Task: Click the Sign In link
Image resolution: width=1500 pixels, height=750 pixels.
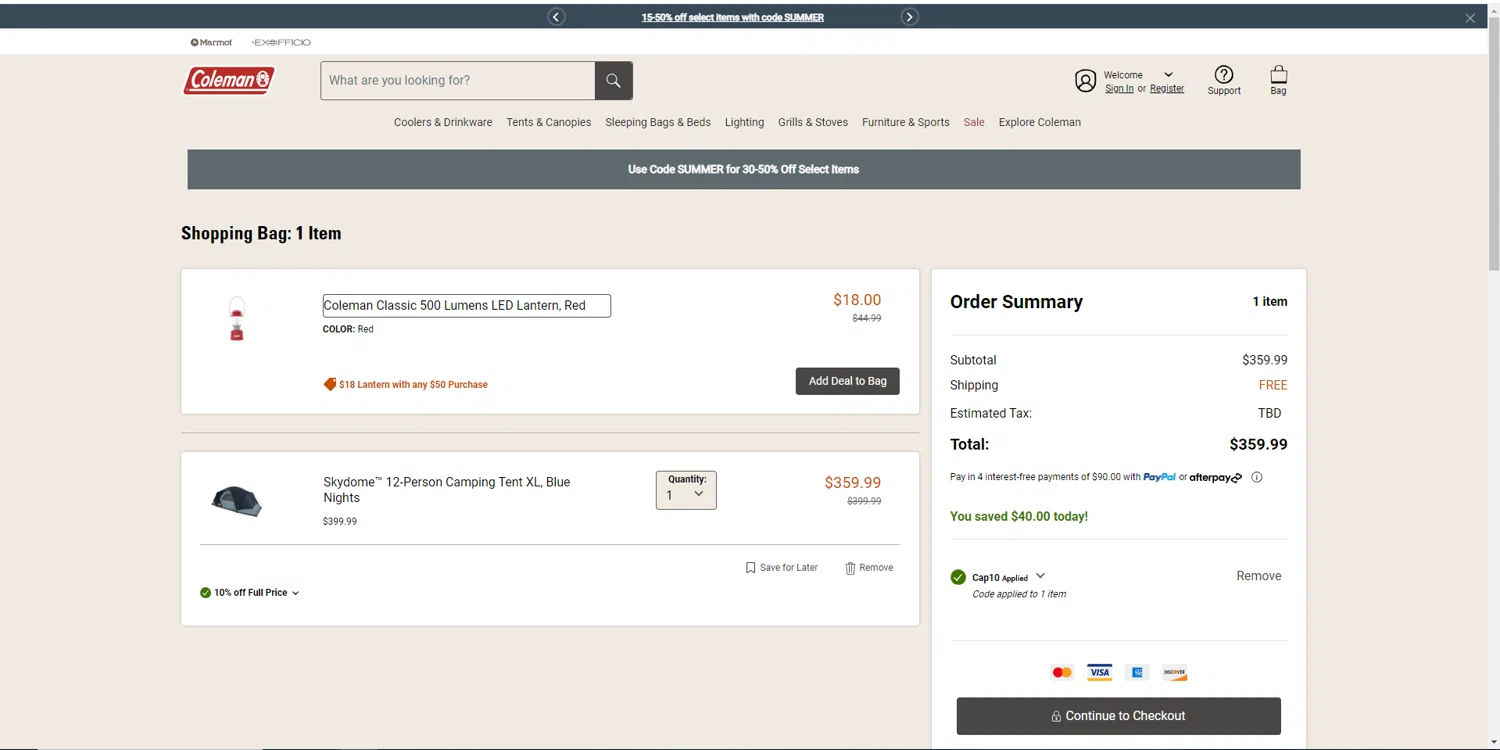Action: pos(1119,89)
